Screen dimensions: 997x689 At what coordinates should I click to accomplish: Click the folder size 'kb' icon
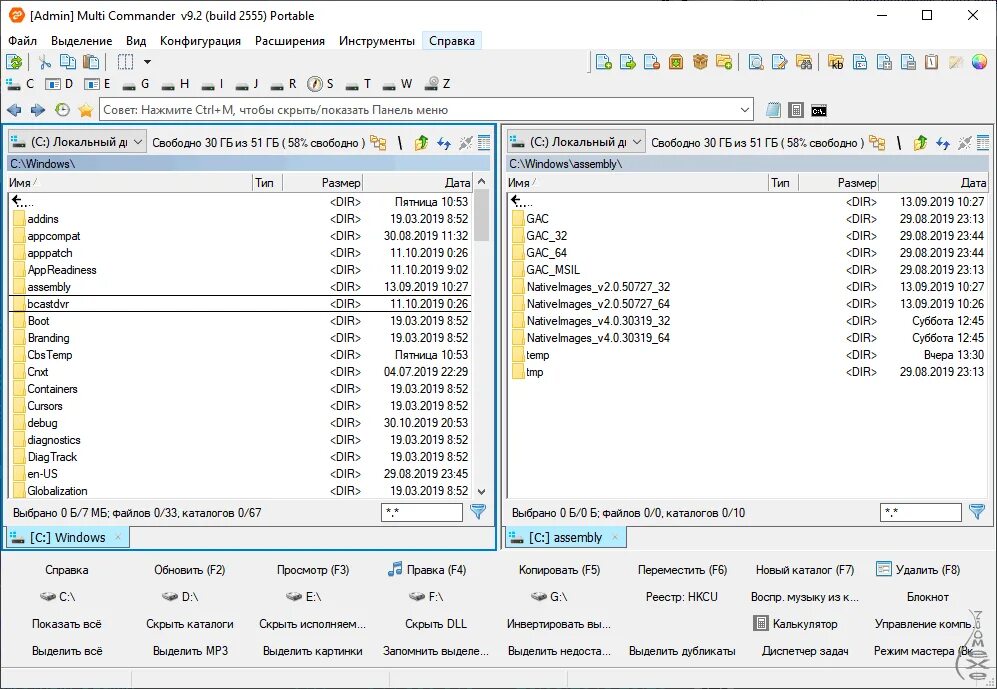836,62
